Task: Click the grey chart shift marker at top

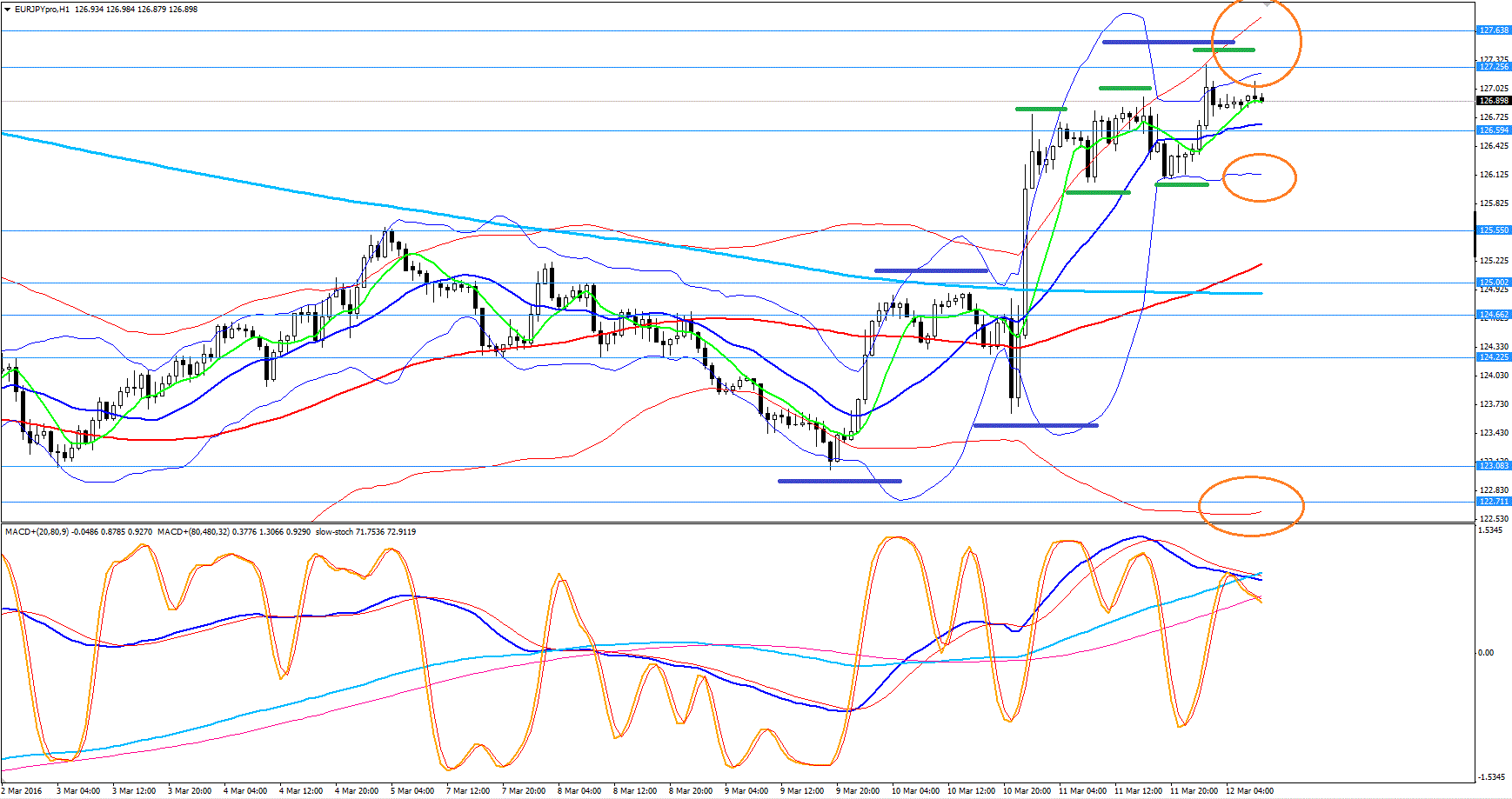Action: pyautogui.click(x=1268, y=3)
